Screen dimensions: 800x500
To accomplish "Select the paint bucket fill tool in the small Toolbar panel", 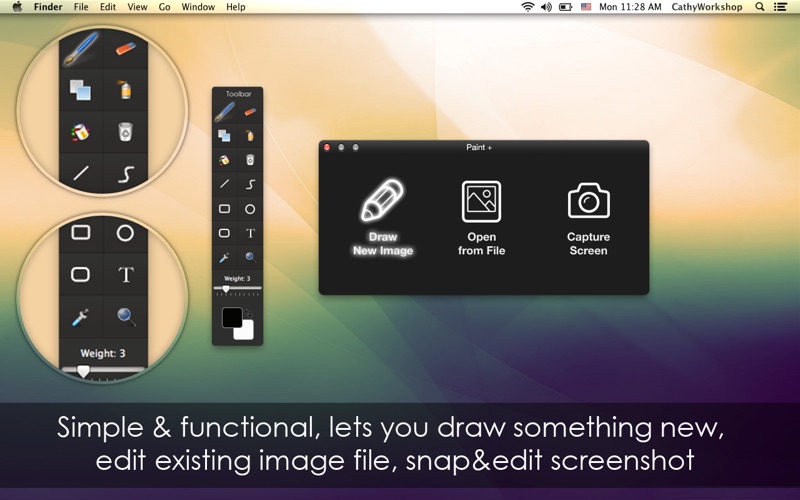I will tap(224, 160).
